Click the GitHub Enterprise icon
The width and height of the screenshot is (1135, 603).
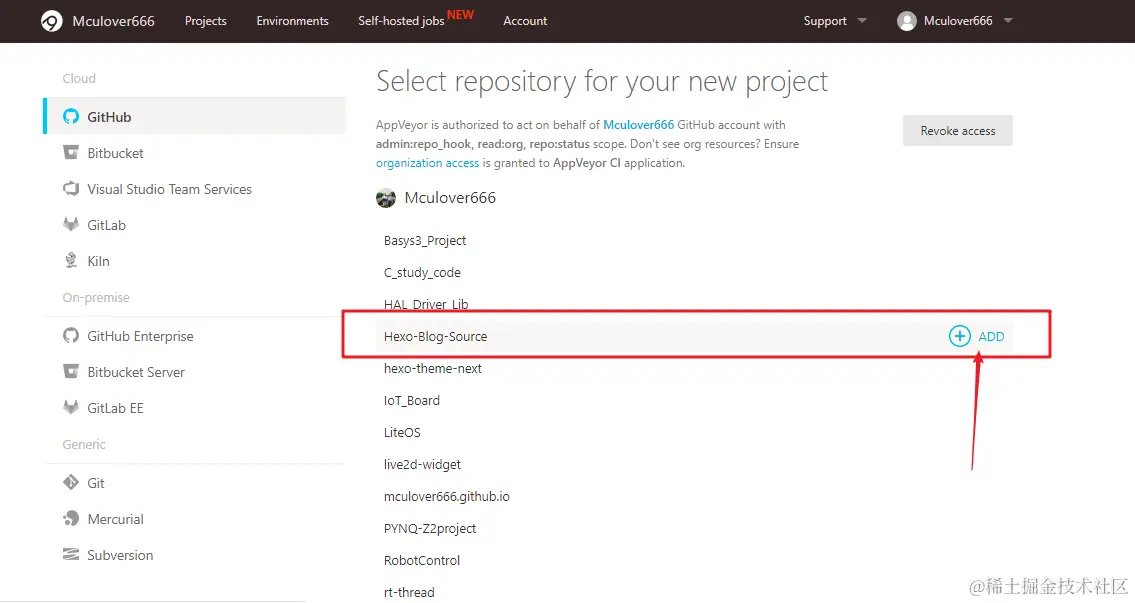click(x=71, y=336)
